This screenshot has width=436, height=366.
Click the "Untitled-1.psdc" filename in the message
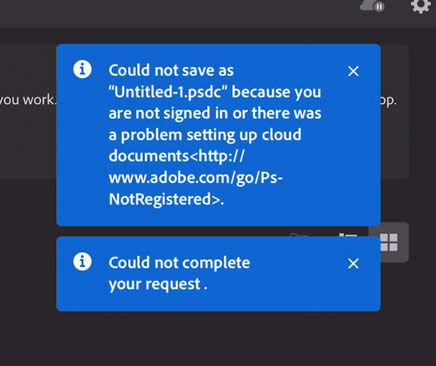168,92
